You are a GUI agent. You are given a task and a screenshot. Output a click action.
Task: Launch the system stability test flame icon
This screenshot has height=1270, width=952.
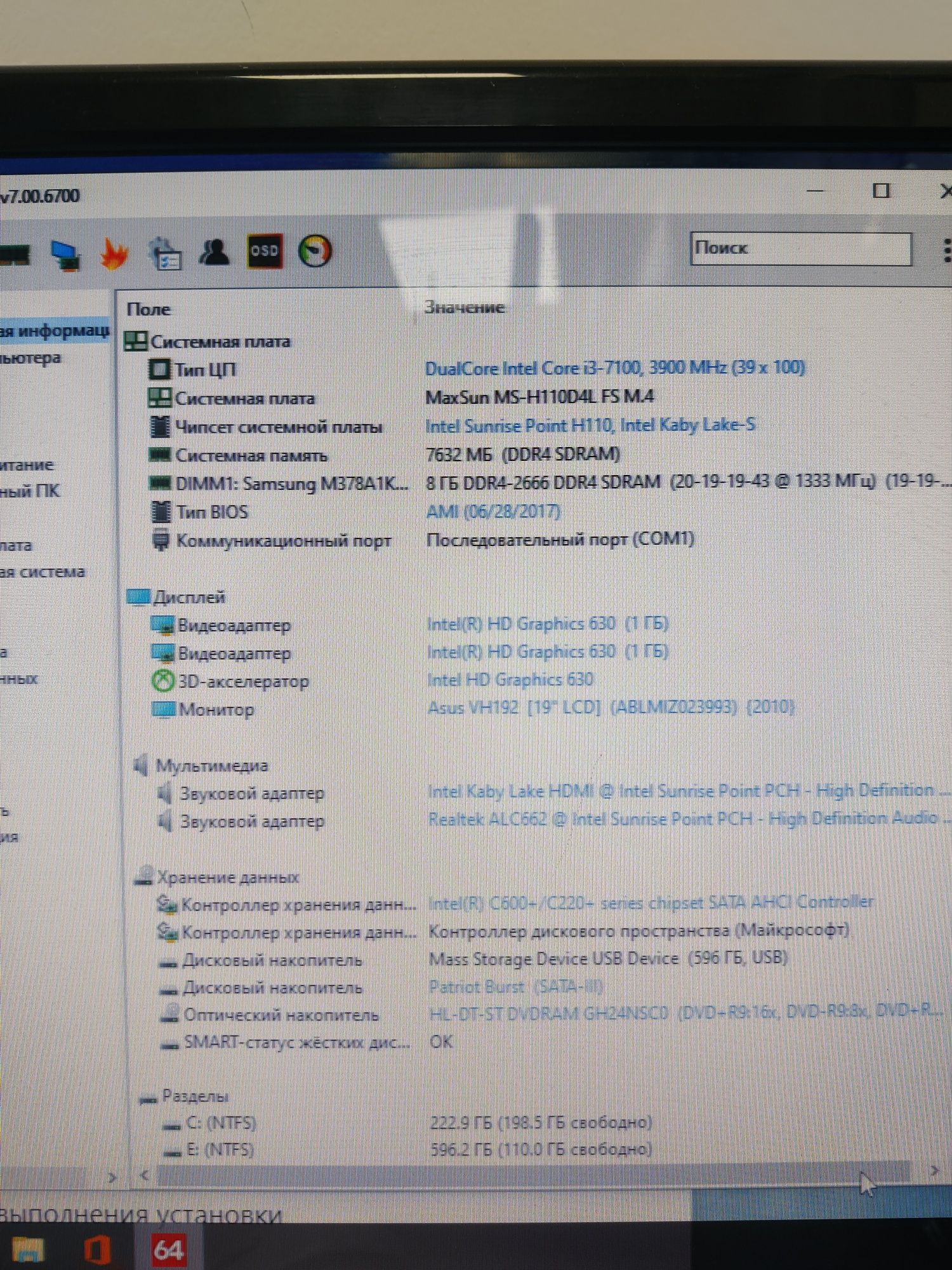[114, 253]
